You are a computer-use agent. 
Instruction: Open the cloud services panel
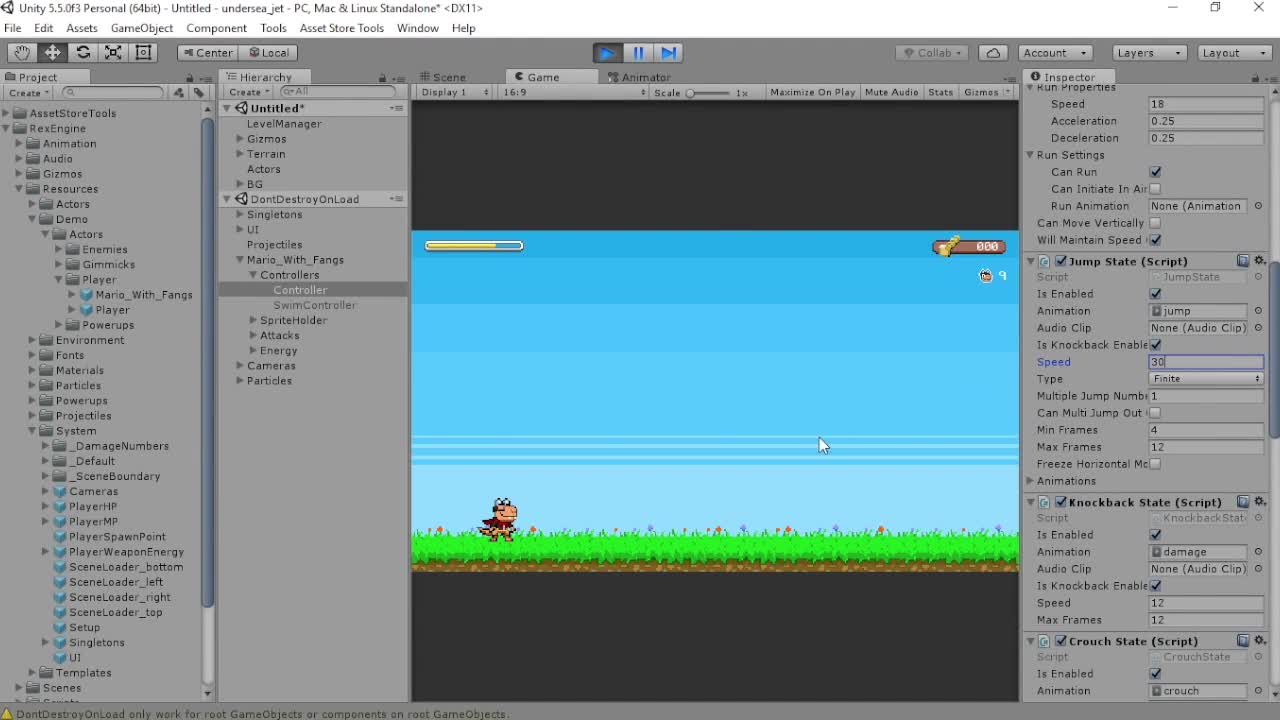pos(994,53)
